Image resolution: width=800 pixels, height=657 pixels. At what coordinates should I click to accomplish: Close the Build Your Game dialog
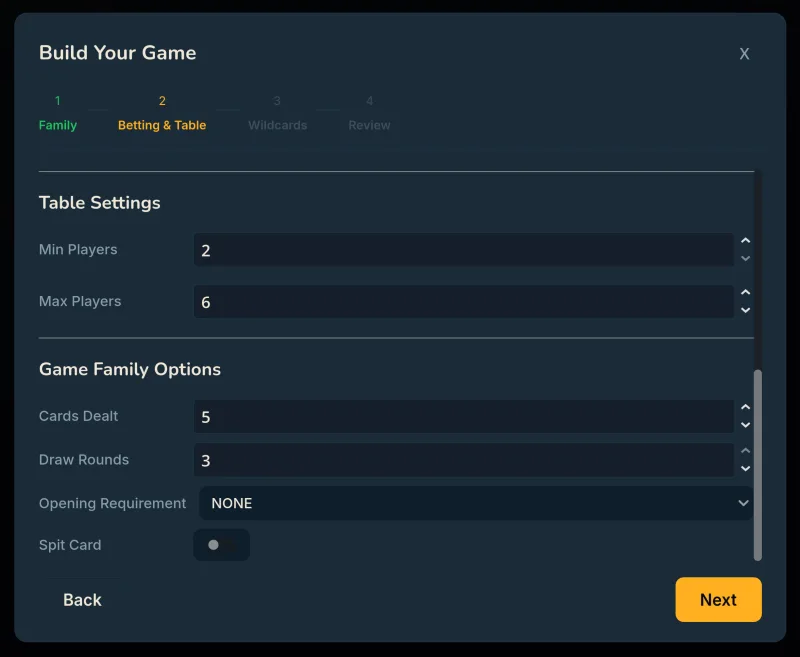(744, 53)
